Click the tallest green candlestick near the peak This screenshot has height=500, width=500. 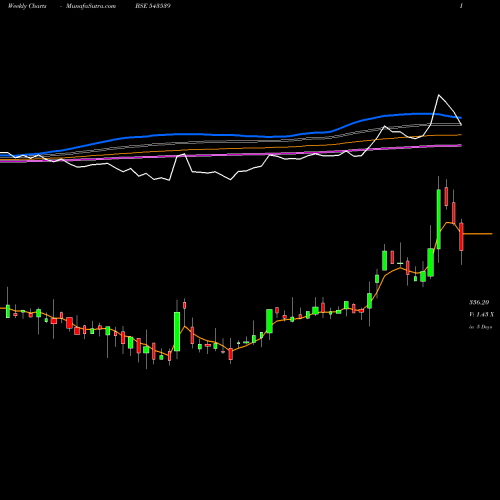click(x=439, y=219)
